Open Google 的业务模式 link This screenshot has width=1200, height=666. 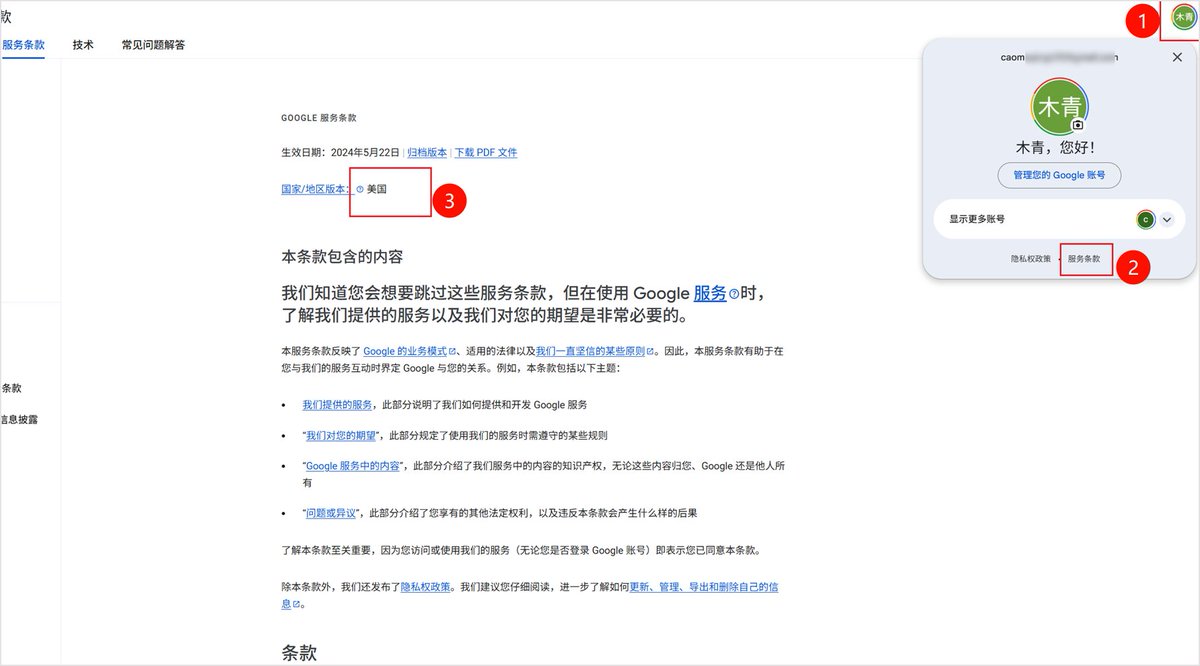[409, 351]
